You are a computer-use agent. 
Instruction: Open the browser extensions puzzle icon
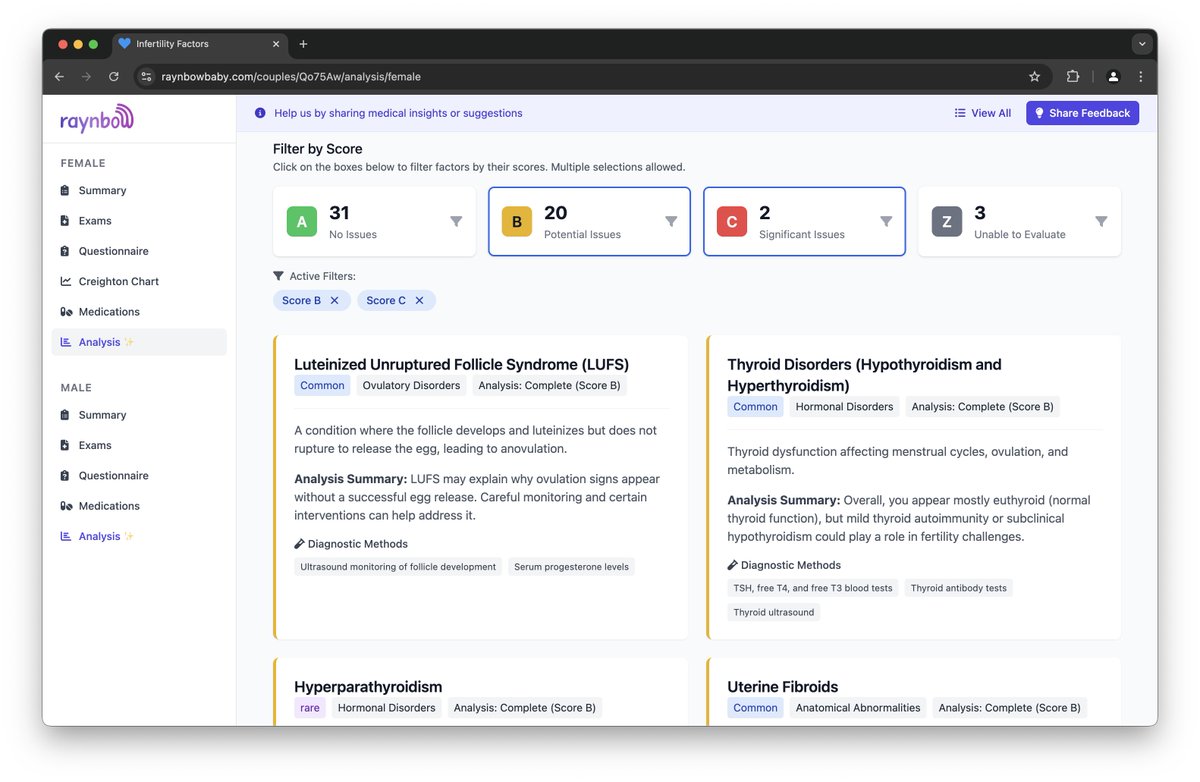[1073, 76]
